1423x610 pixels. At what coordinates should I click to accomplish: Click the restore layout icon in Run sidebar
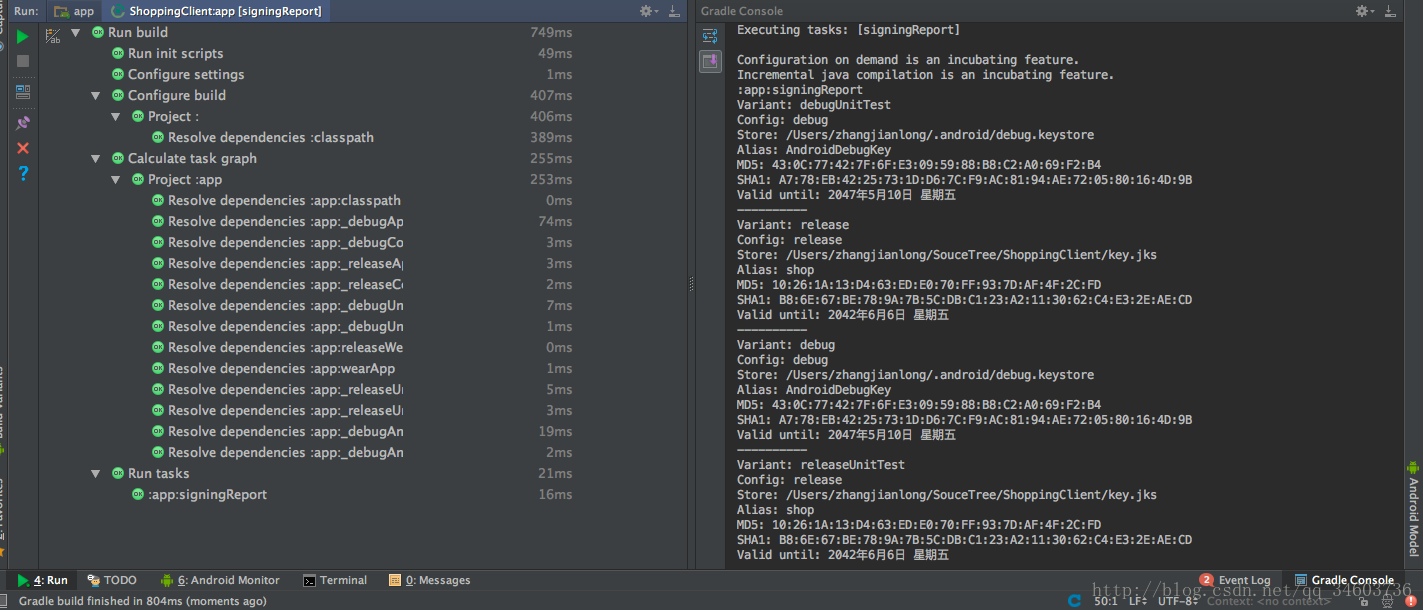23,92
